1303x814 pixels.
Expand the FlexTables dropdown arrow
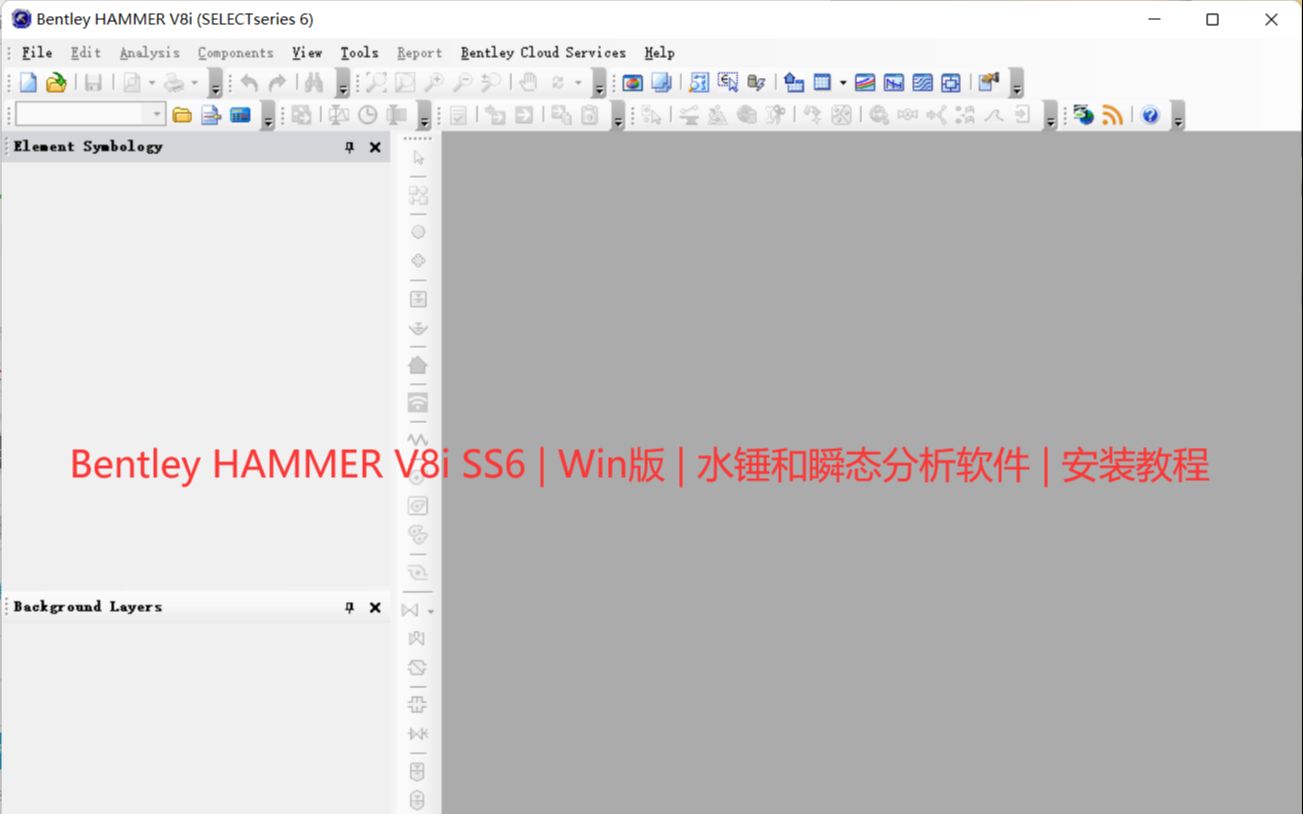[843, 82]
